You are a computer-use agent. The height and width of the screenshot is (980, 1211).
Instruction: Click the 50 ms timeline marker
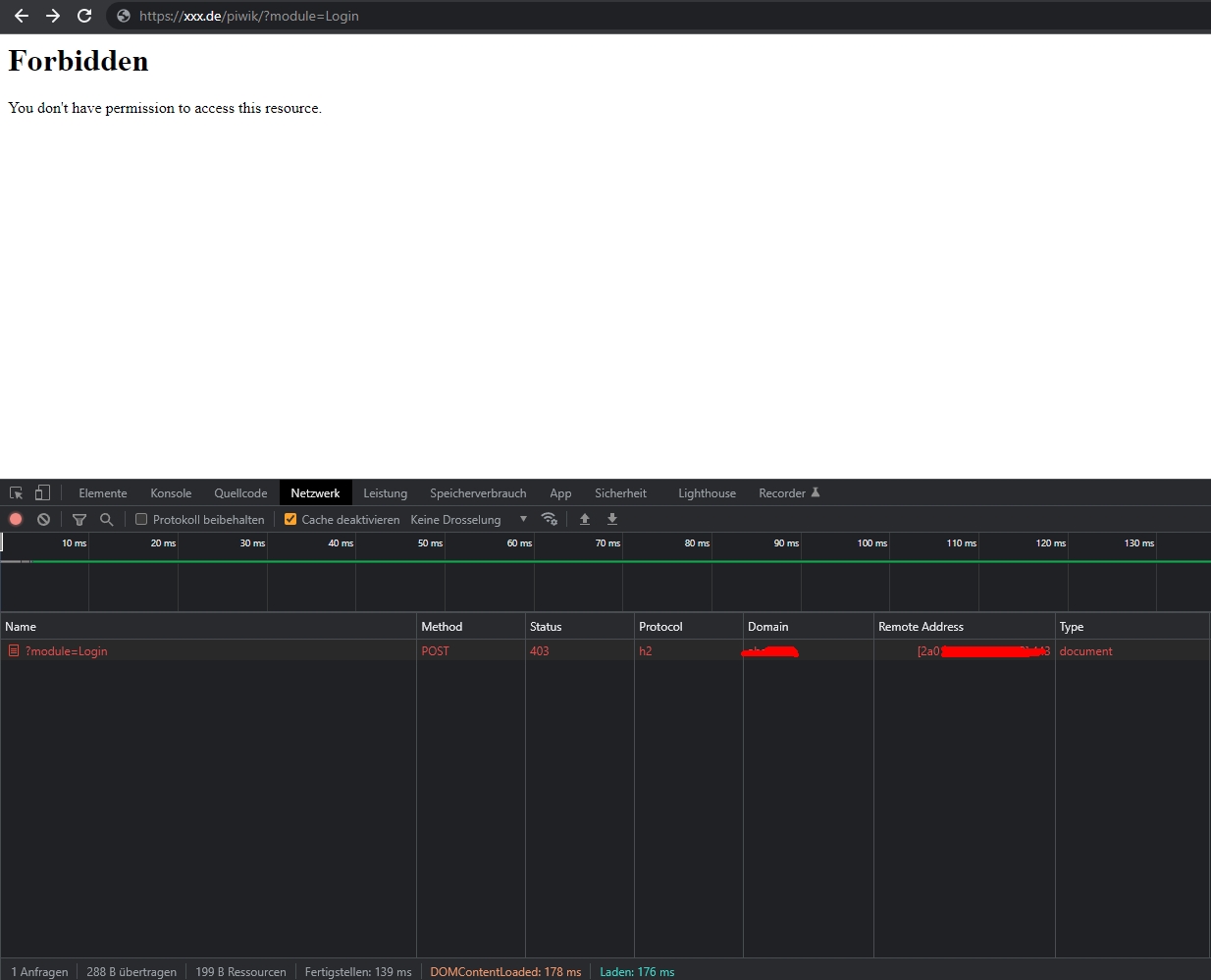click(x=430, y=542)
